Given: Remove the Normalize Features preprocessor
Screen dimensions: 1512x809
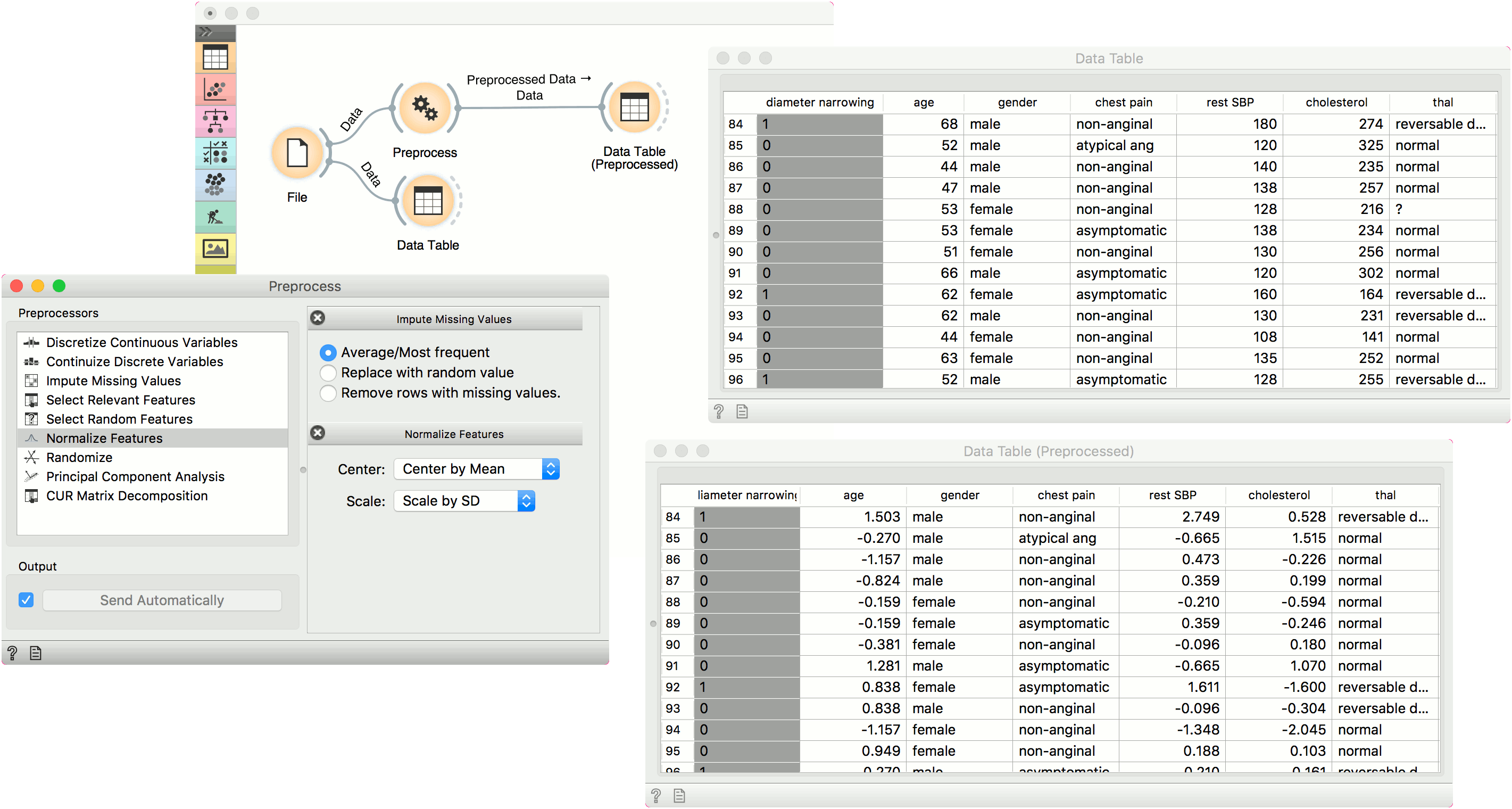Looking at the screenshot, I should point(318,433).
